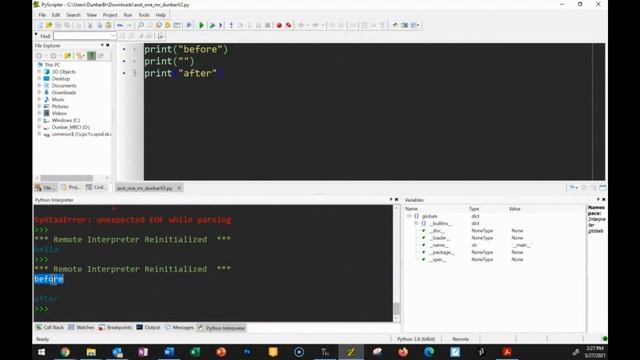Click the New file icon
Viewport: 640px width, 360px height.
pos(40,25)
